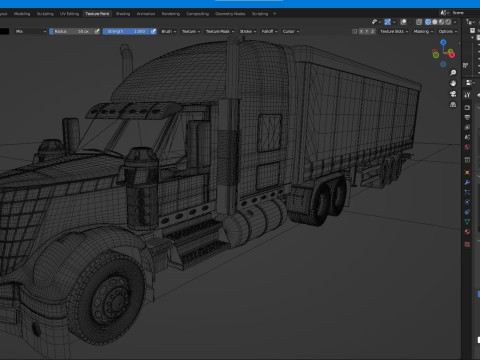Open the Particles properties tab
The image size is (480, 360).
(467, 192)
